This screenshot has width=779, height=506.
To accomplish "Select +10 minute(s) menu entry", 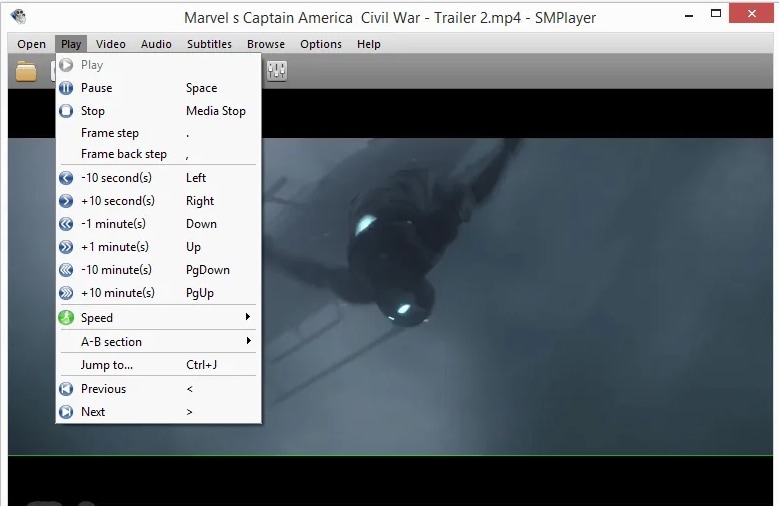I will tap(158, 293).
